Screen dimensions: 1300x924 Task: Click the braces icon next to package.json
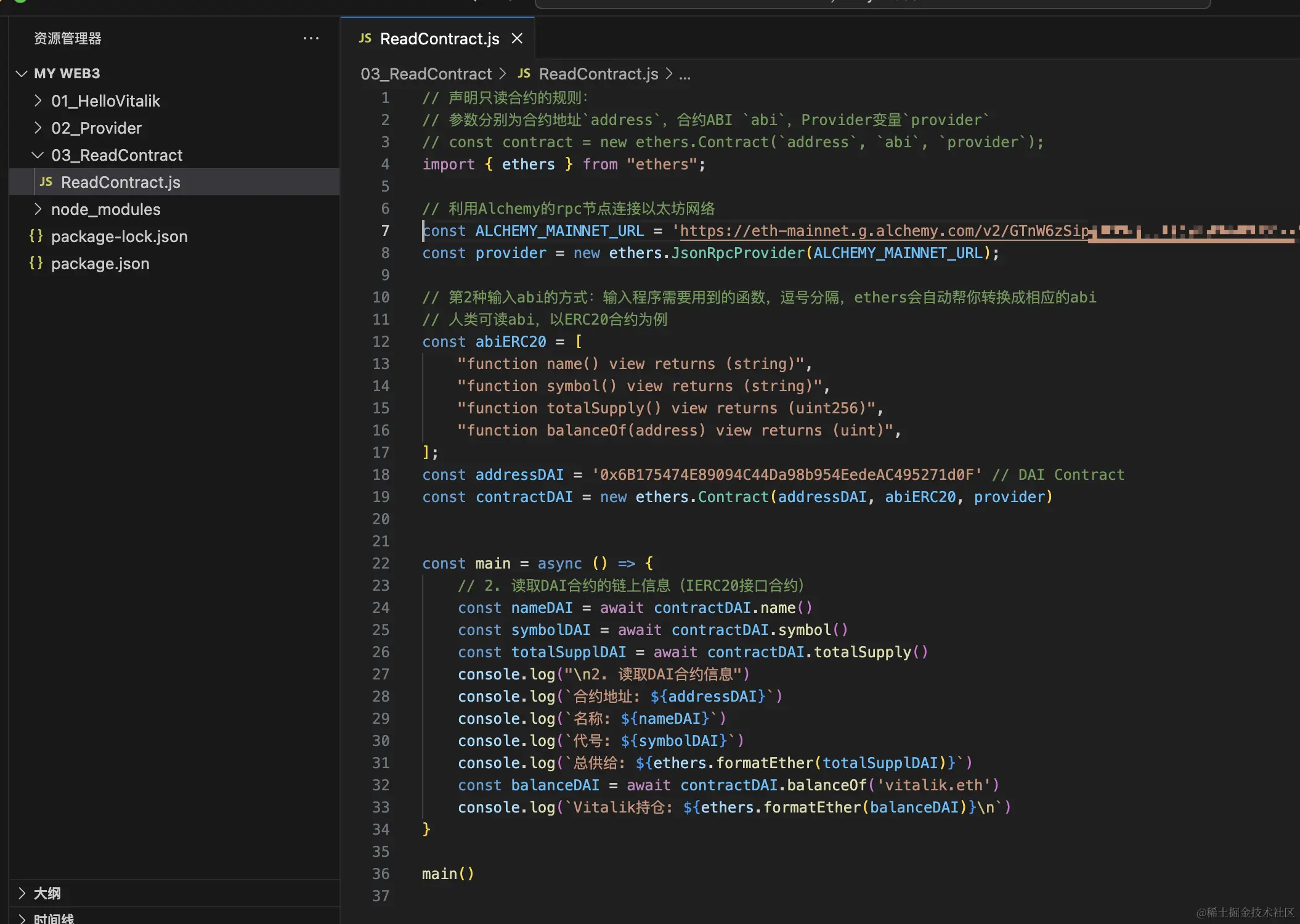(36, 263)
